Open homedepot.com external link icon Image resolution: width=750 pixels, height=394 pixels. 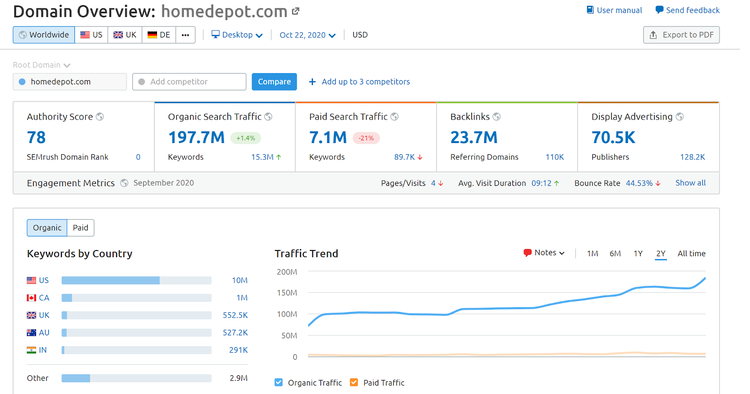point(296,11)
